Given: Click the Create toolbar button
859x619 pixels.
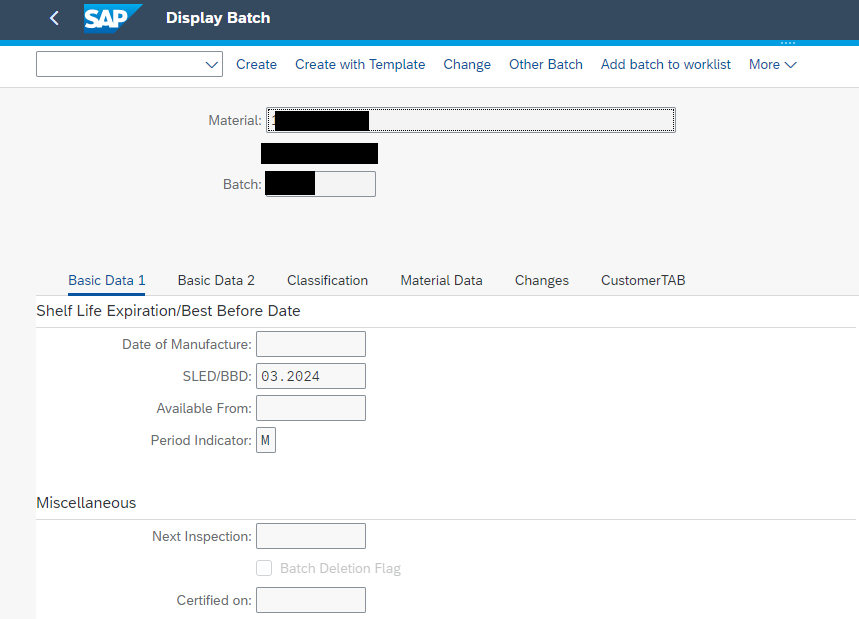Looking at the screenshot, I should (256, 64).
